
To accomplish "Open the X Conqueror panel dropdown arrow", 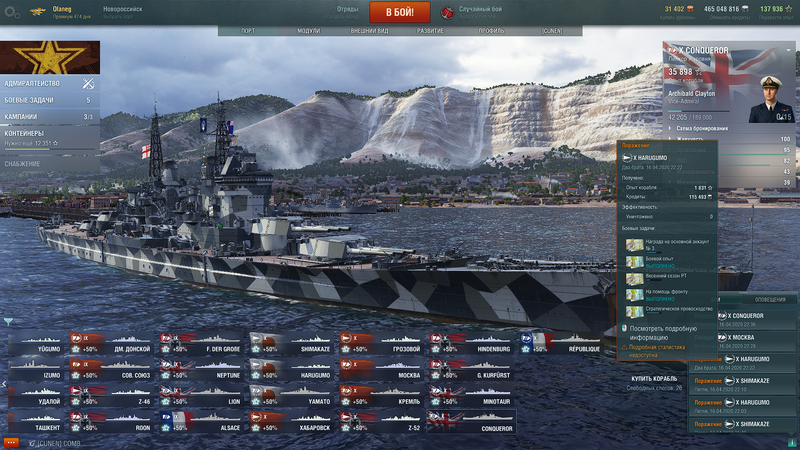I will (788, 50).
